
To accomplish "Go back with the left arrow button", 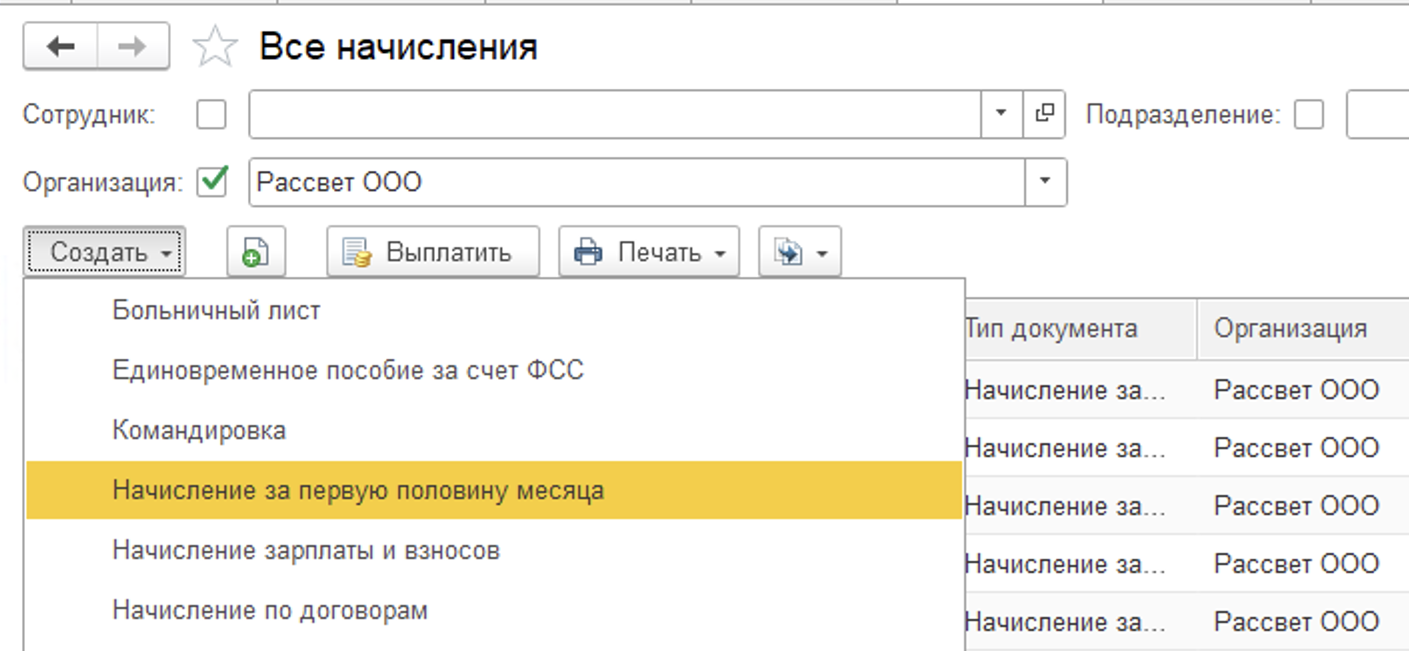I will (61, 47).
